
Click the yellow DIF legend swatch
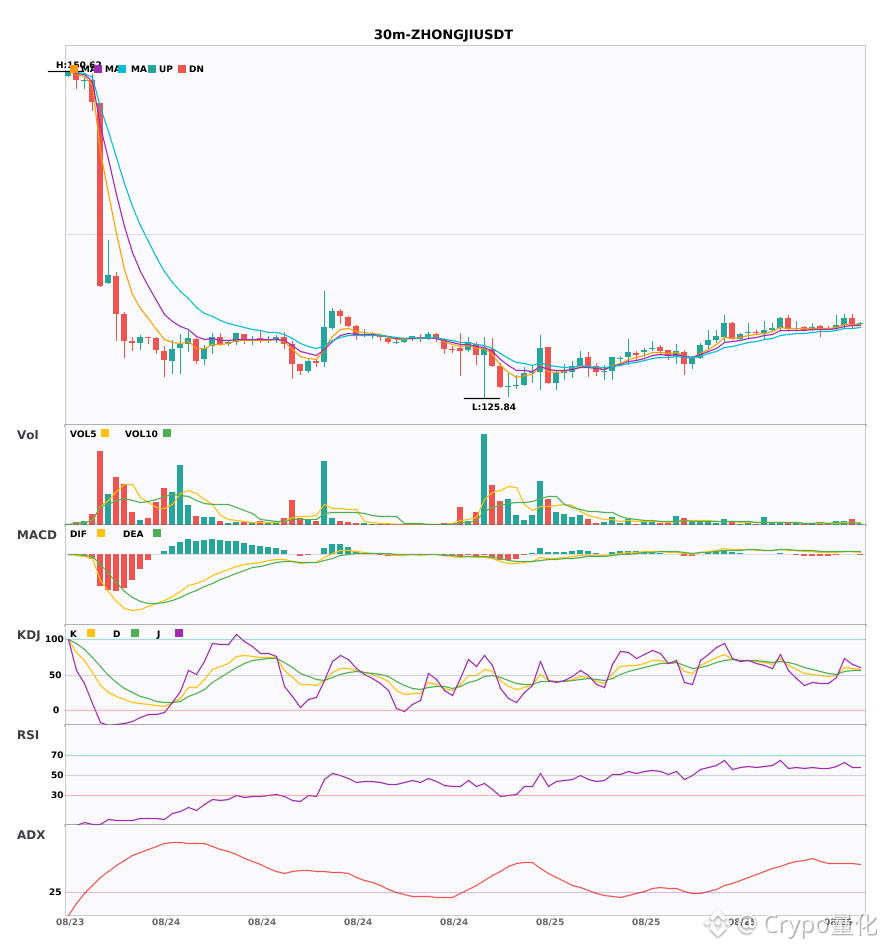[x=101, y=533]
